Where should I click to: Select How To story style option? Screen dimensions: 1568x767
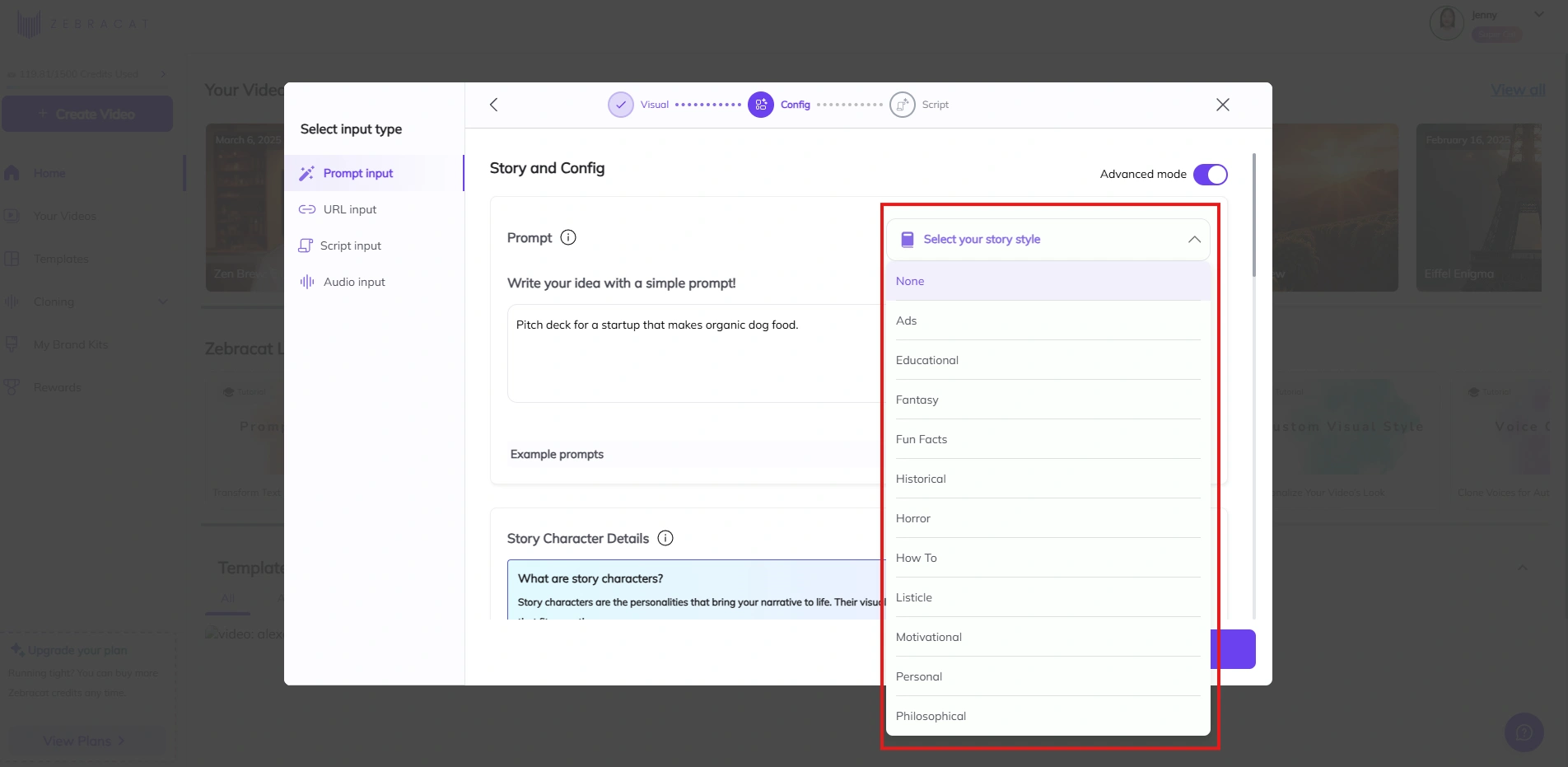(x=1048, y=558)
